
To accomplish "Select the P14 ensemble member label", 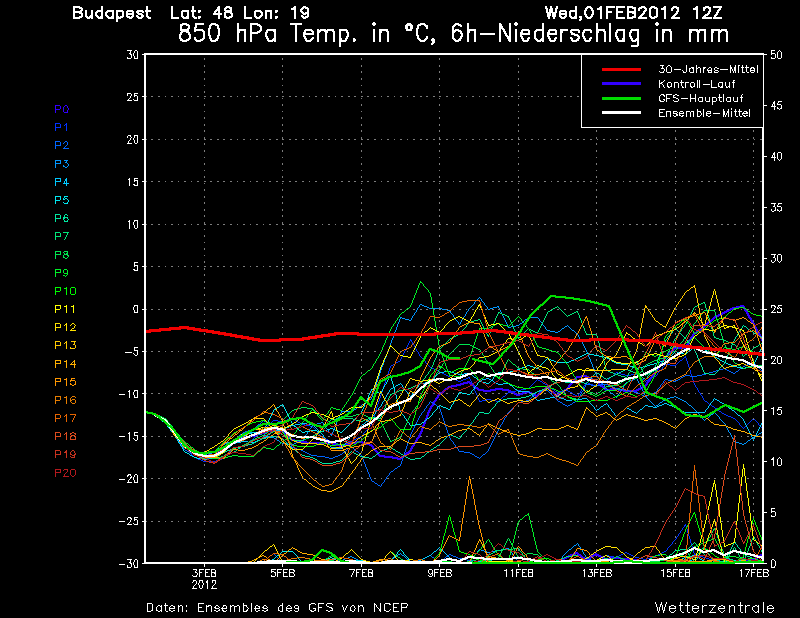I will 65,364.
